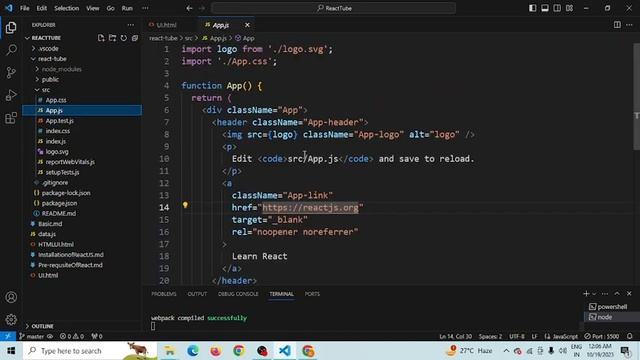Maximize the terminal panel size
Viewport: 640px width, 360px height.
(617, 294)
